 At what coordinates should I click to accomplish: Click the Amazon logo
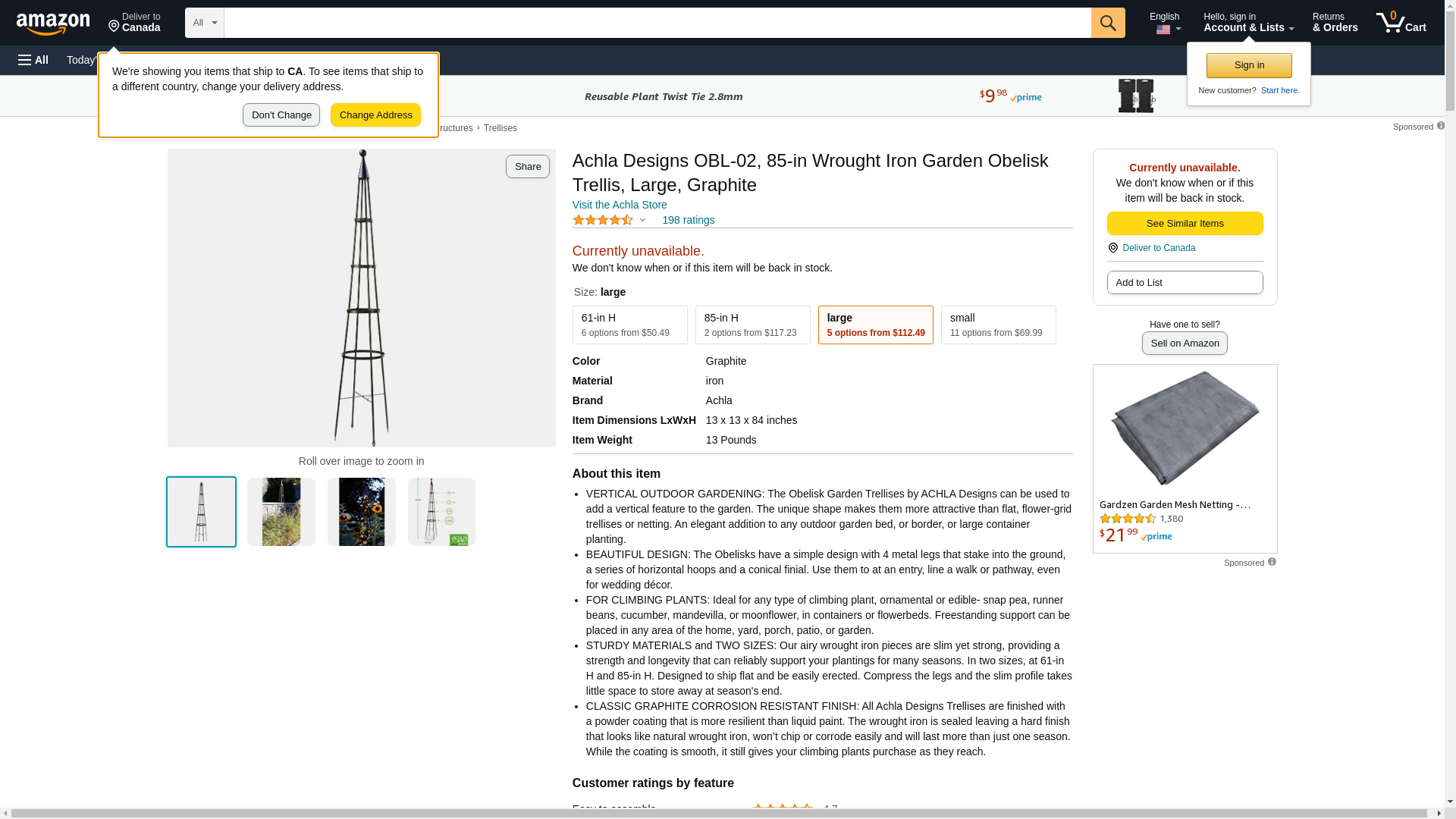tap(53, 24)
